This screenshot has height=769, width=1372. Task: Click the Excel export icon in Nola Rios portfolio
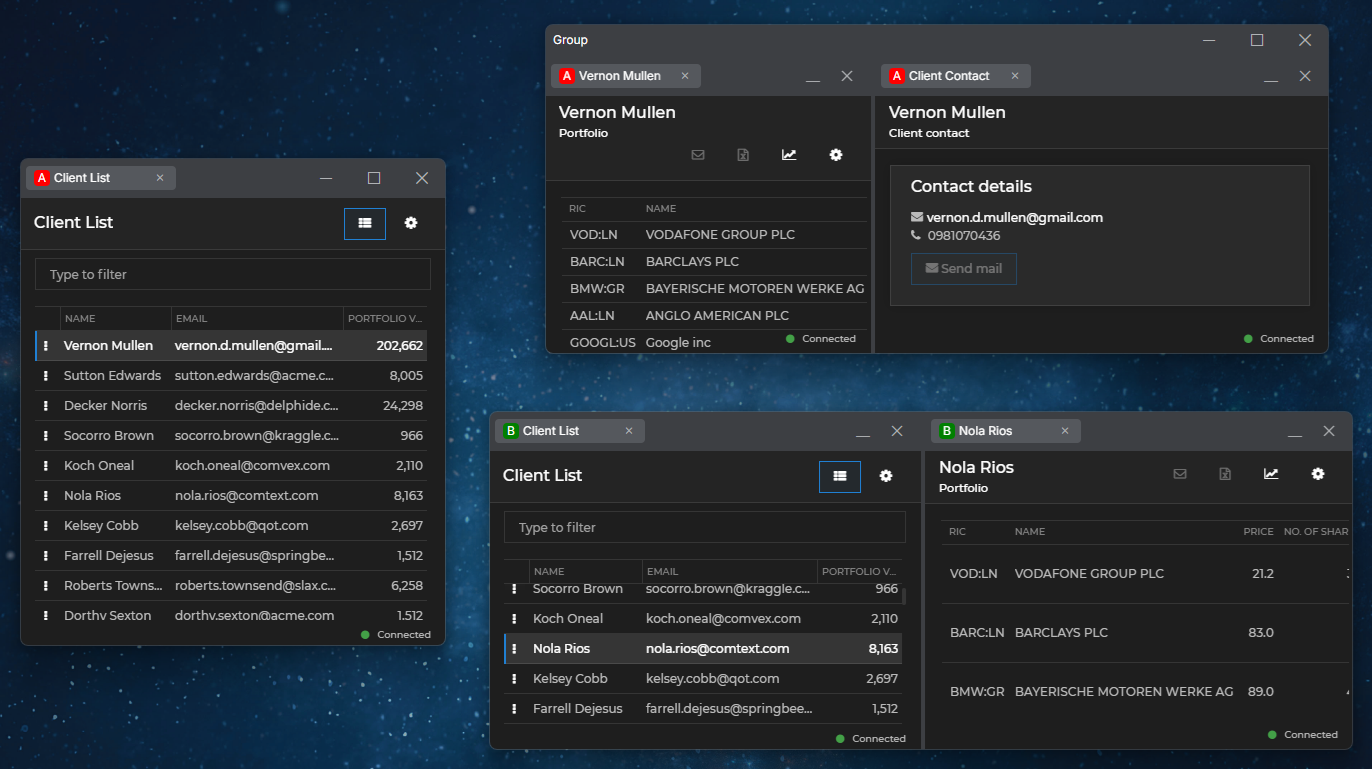click(x=1225, y=473)
